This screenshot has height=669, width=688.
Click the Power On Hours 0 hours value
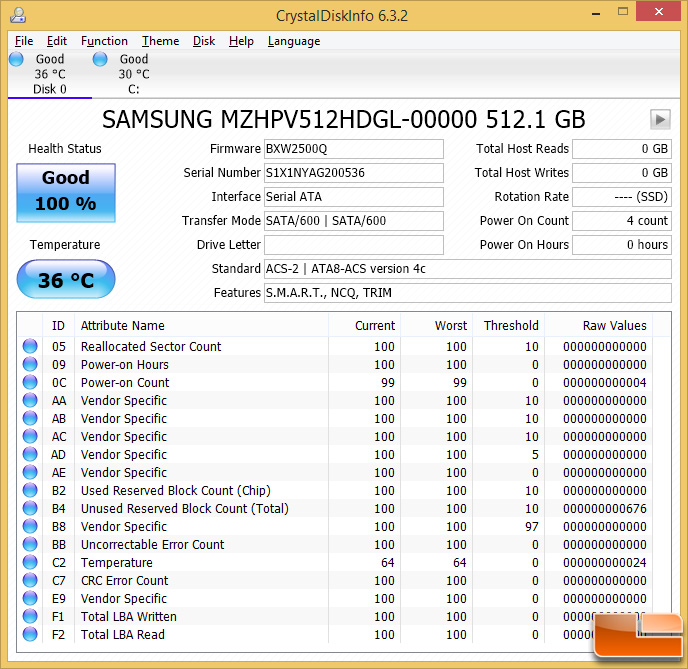click(622, 245)
